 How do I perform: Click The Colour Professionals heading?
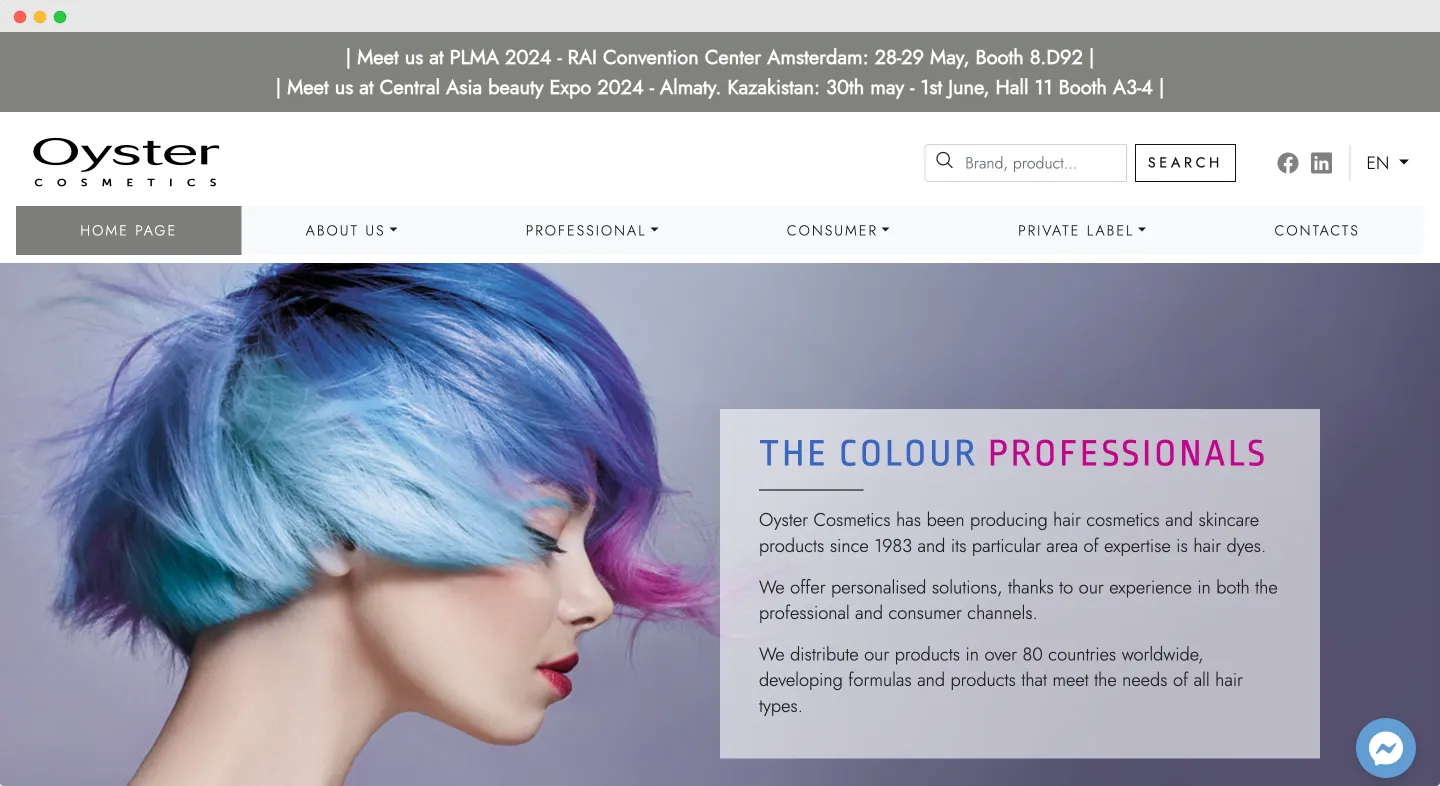[x=1013, y=453]
